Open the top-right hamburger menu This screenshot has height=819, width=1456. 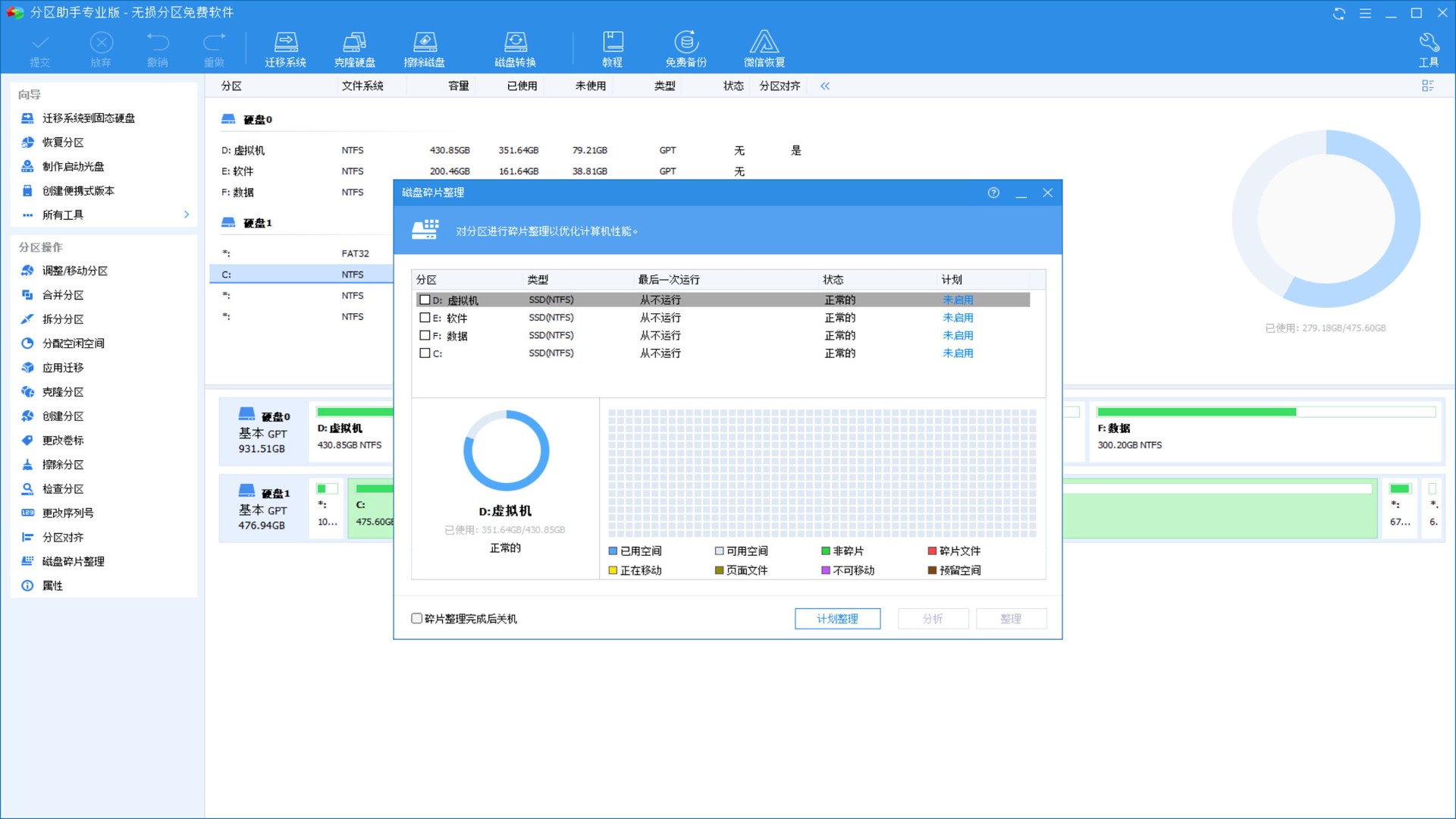tap(1365, 13)
